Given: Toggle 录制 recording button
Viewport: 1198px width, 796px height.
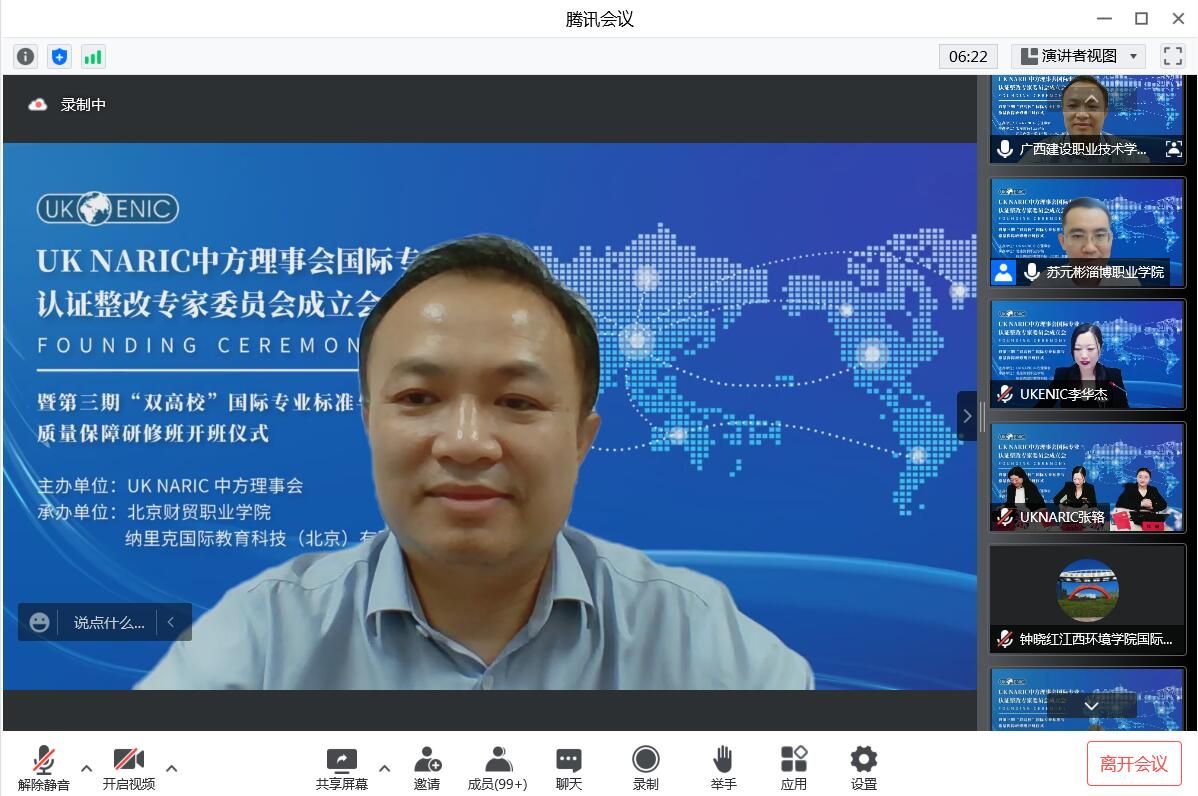Looking at the screenshot, I should point(646,767).
